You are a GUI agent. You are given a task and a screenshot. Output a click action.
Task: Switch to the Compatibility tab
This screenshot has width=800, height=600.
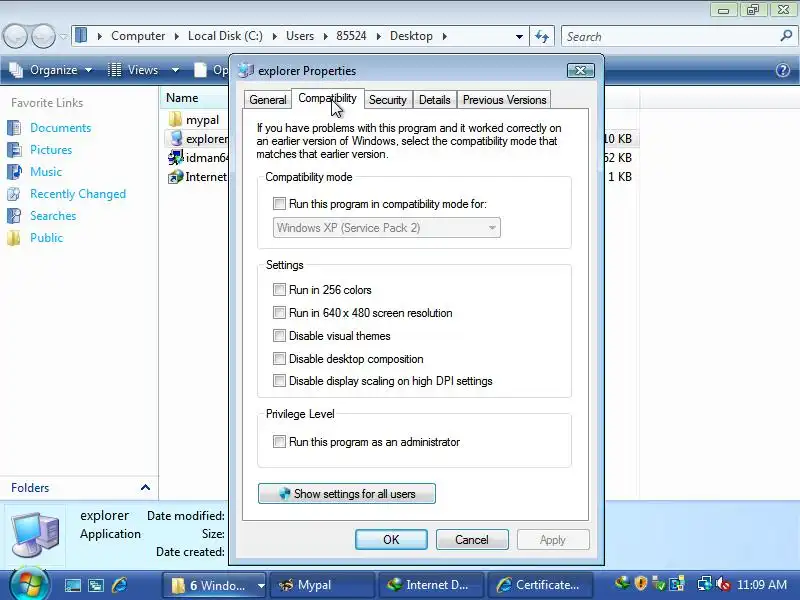tap(327, 98)
